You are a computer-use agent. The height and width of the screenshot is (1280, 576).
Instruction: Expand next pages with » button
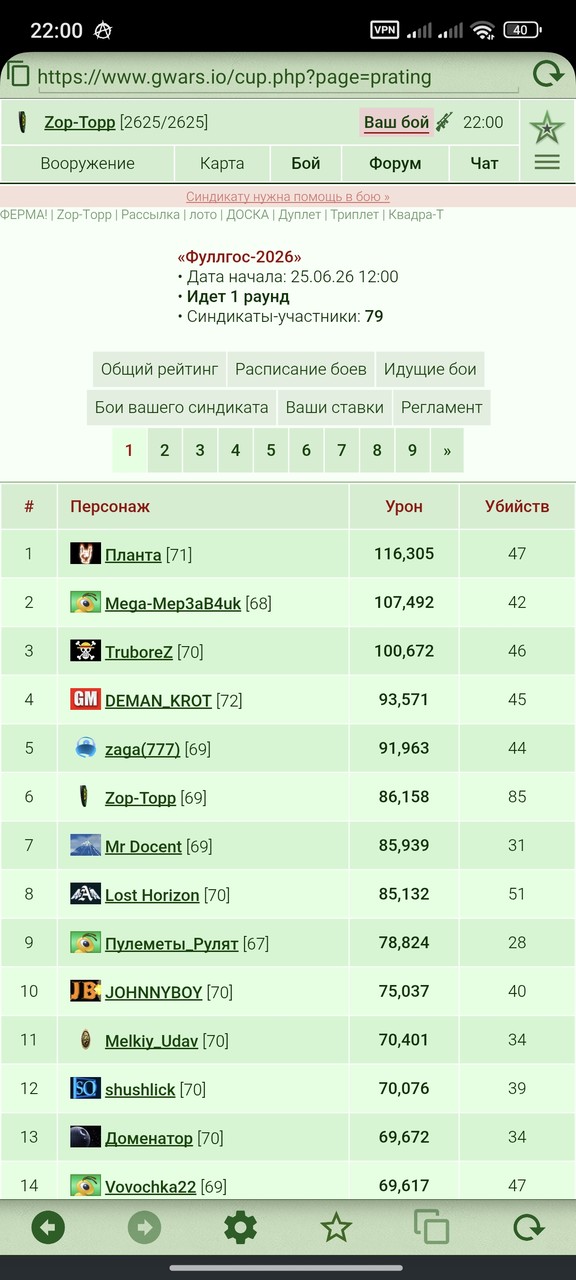pos(447,450)
